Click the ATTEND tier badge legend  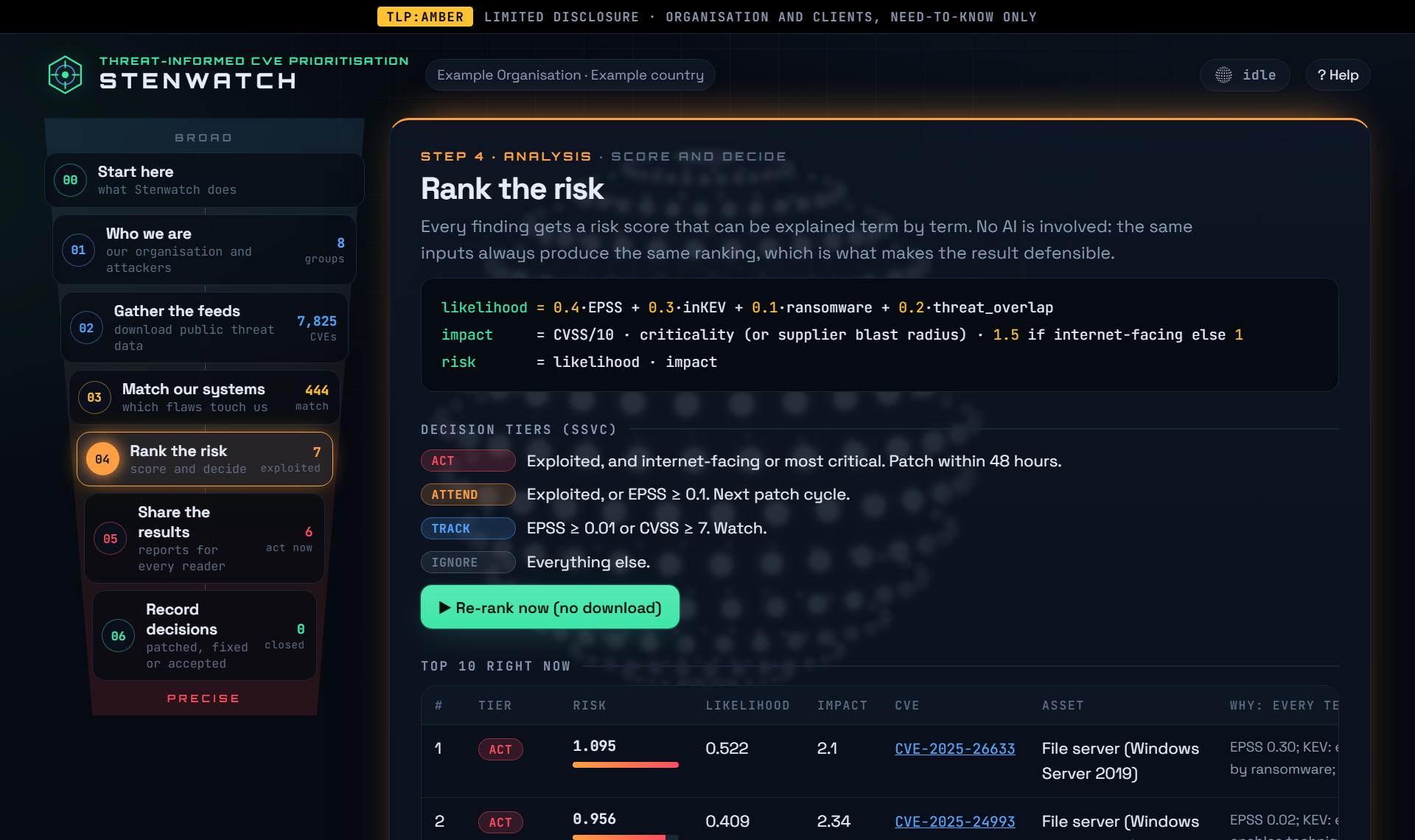pos(468,494)
